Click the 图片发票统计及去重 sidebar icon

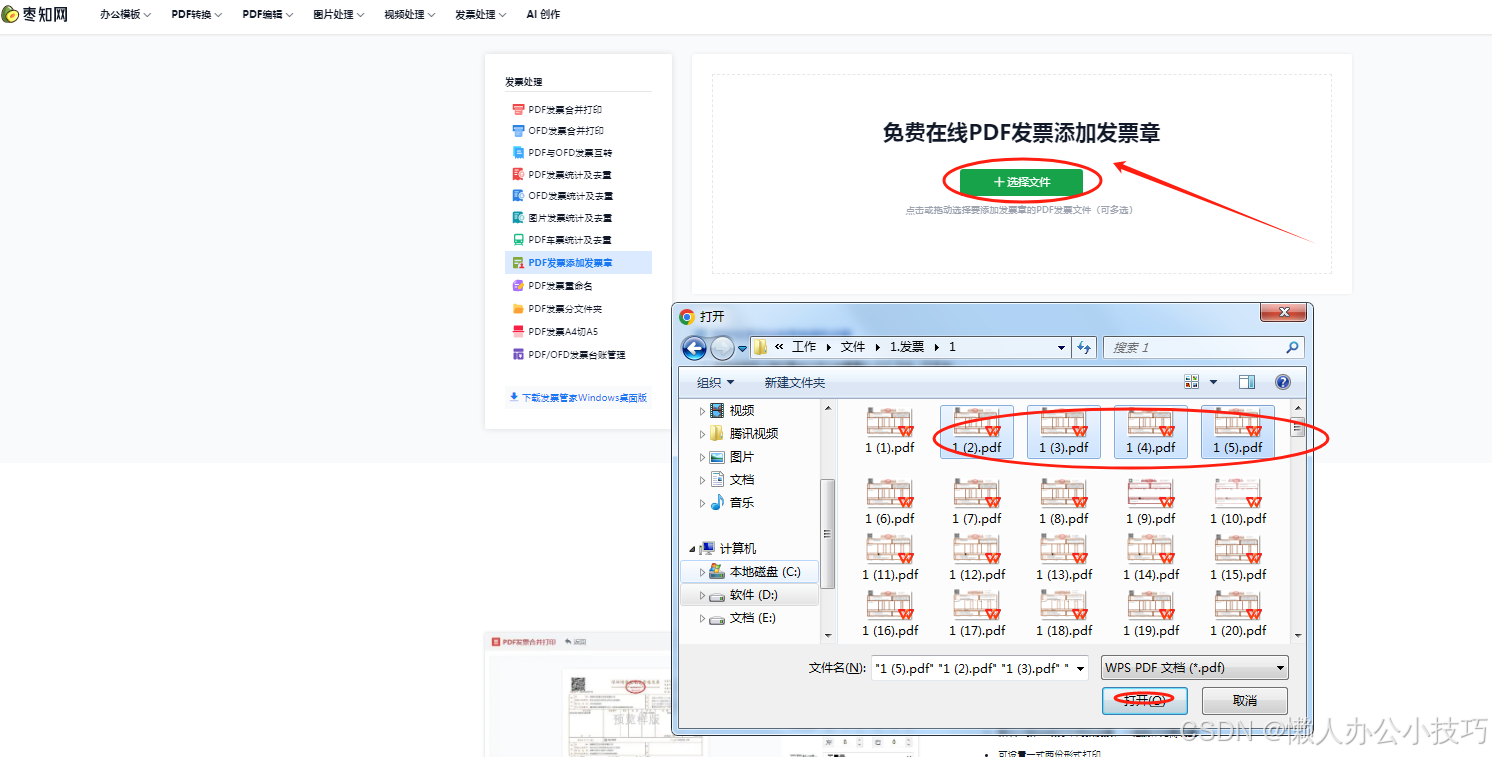[518, 218]
